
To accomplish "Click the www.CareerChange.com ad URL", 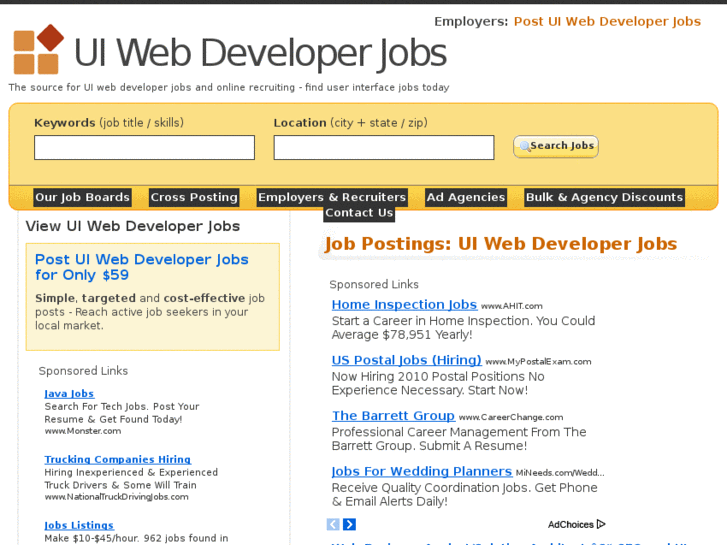I will click(511, 417).
